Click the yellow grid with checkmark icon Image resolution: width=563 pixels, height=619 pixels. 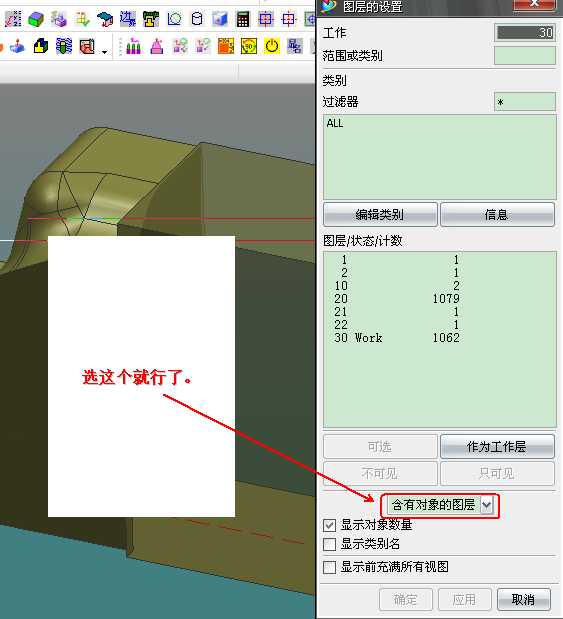pos(82,19)
